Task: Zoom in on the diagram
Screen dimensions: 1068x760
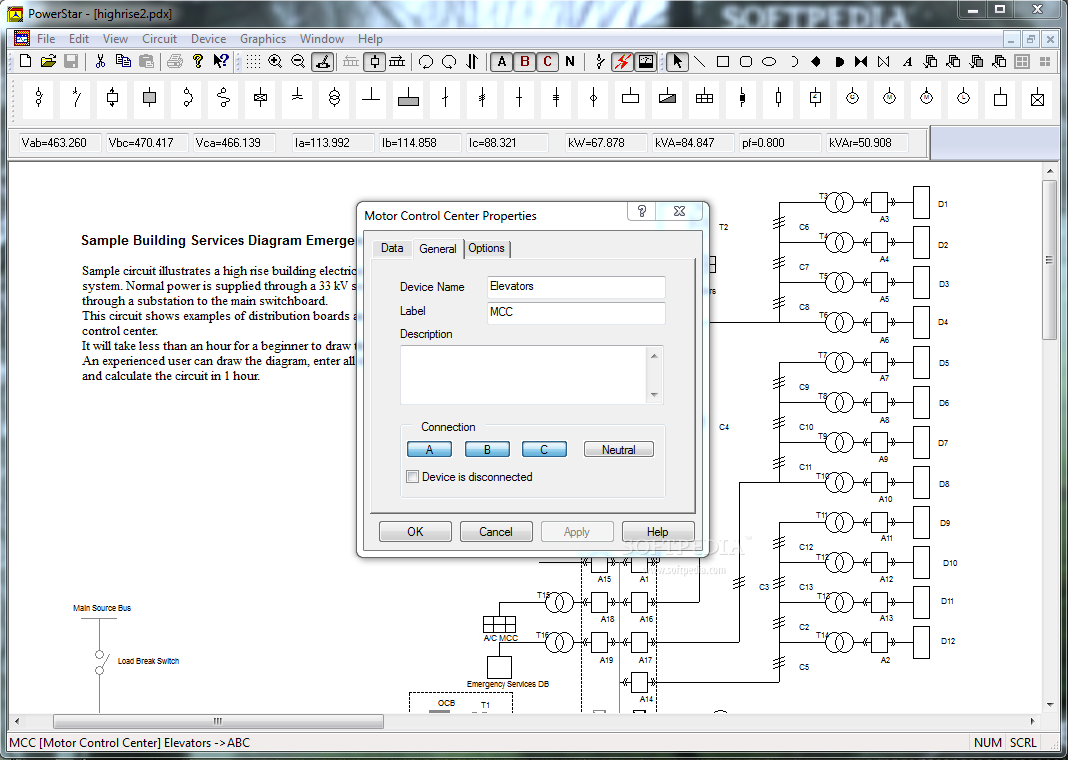Action: (275, 62)
